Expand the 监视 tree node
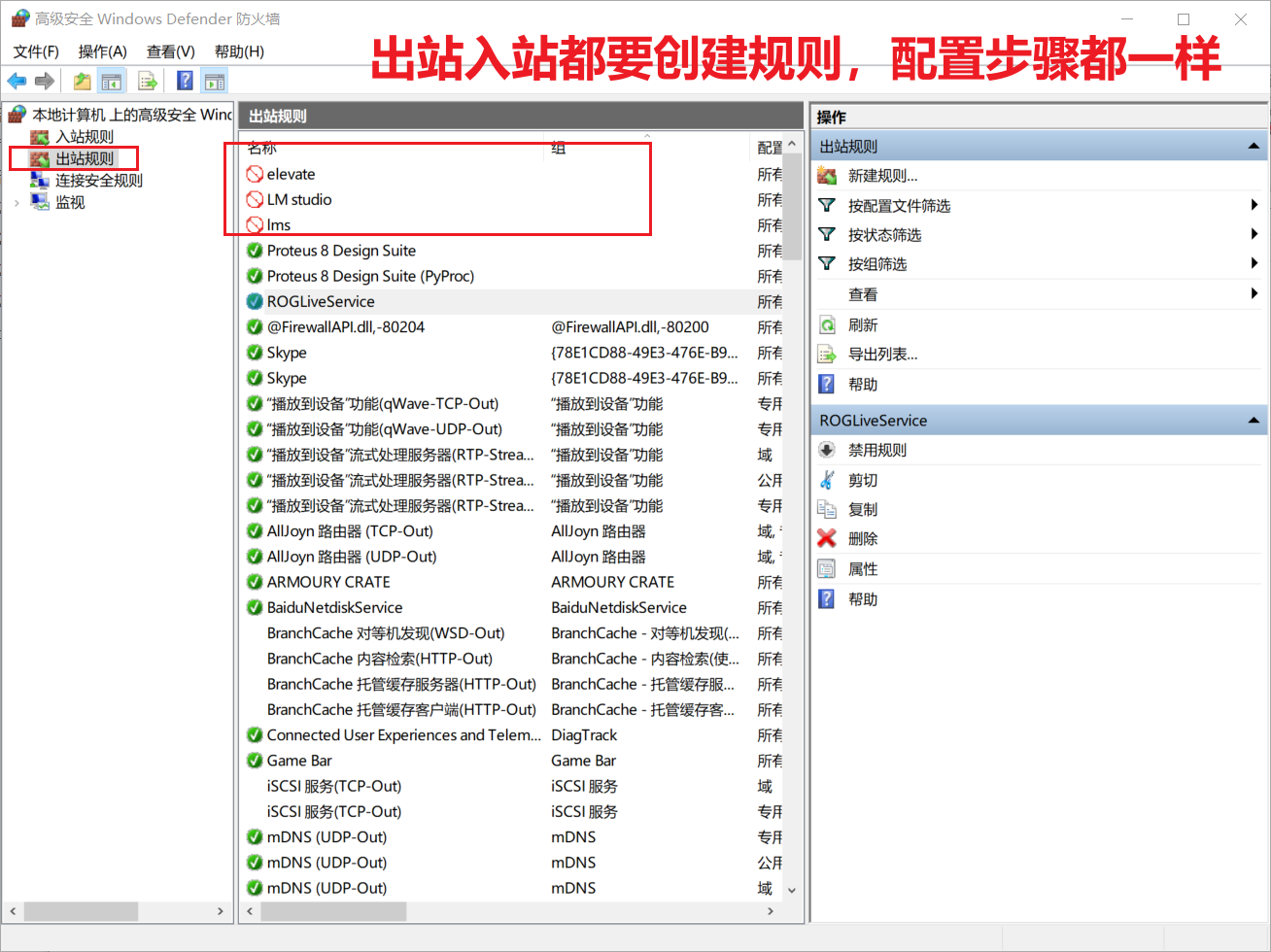Image resolution: width=1271 pixels, height=952 pixels. tap(17, 203)
